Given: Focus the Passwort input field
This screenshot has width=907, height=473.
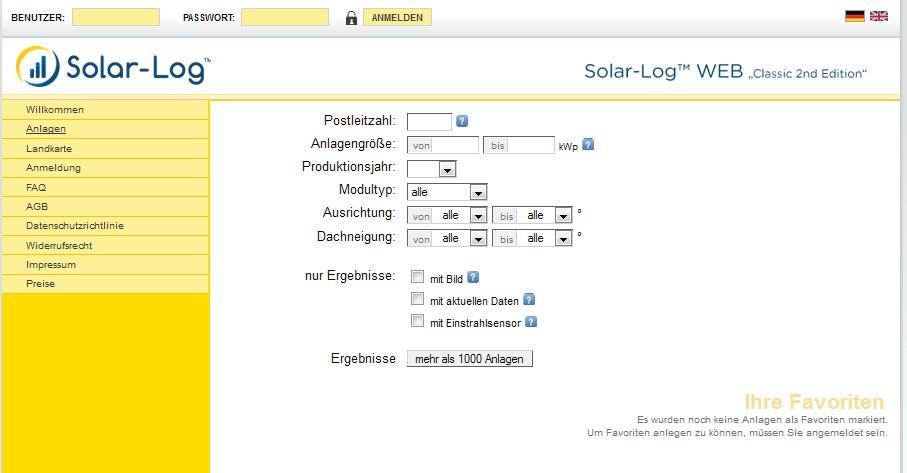Looking at the screenshot, I should click(285, 17).
